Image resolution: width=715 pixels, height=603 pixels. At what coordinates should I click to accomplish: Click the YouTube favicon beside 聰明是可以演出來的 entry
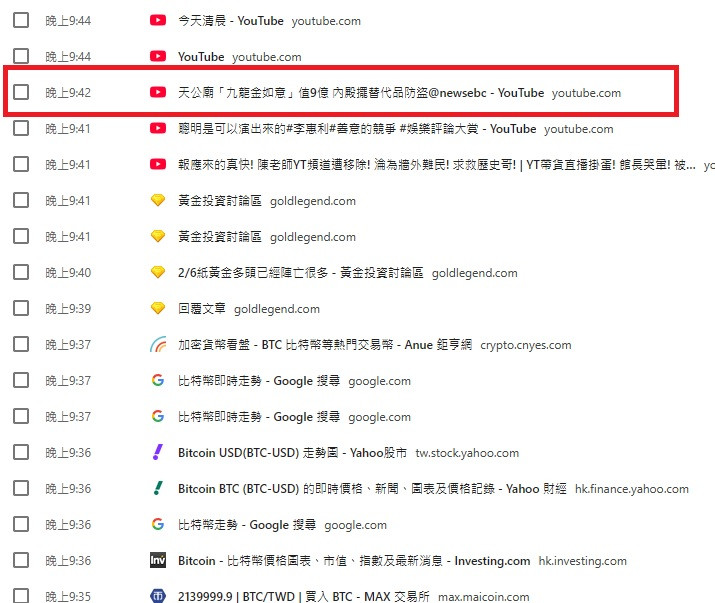pos(158,128)
